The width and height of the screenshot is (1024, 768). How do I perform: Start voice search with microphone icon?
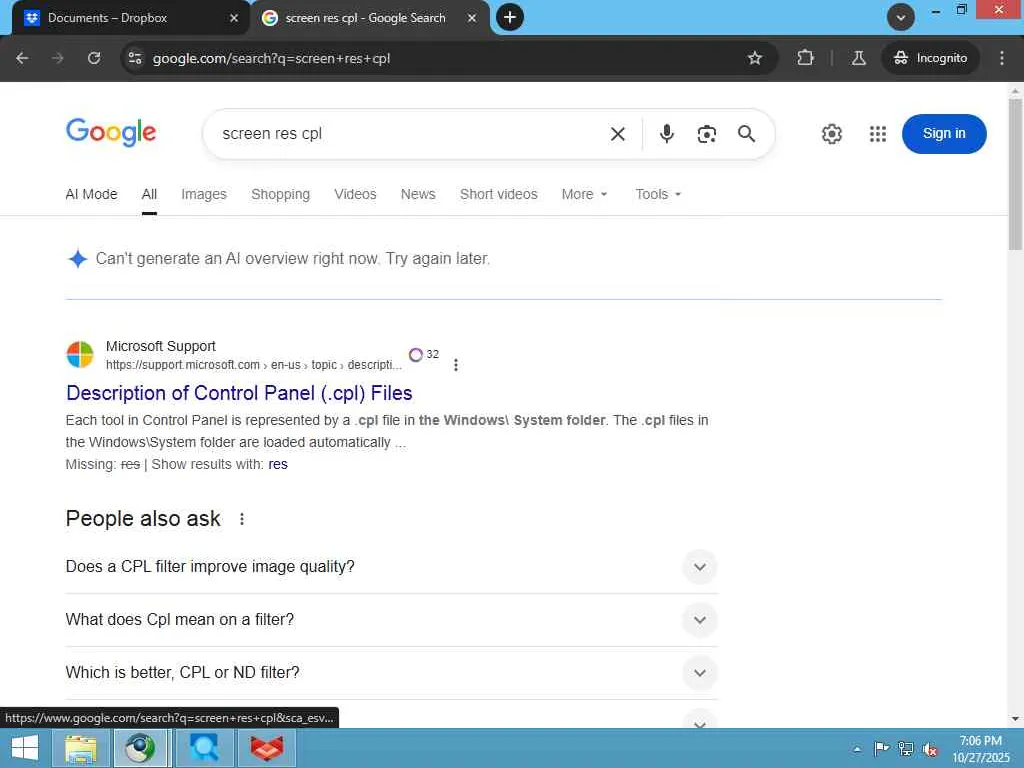point(666,134)
